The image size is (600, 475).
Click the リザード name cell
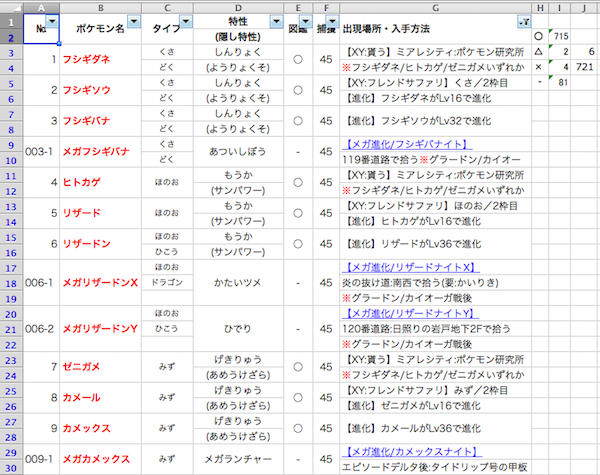pyautogui.click(x=101, y=213)
